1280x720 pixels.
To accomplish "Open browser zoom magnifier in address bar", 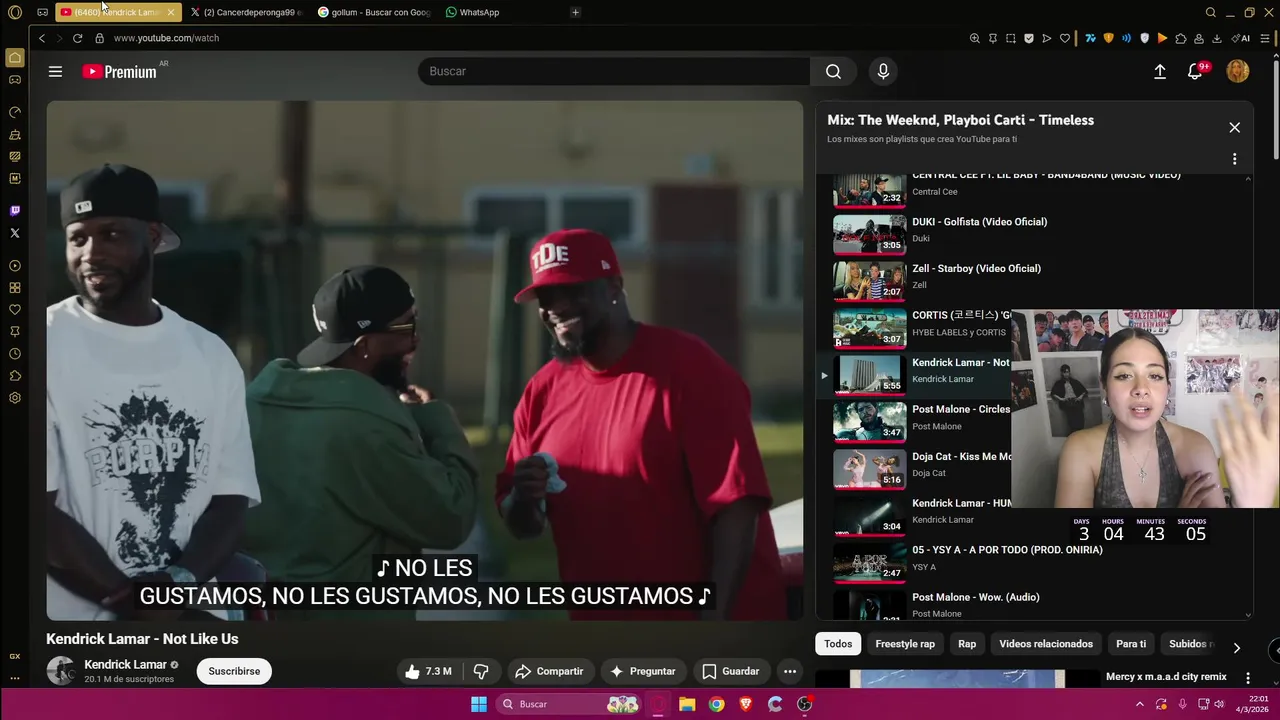I will (975, 38).
